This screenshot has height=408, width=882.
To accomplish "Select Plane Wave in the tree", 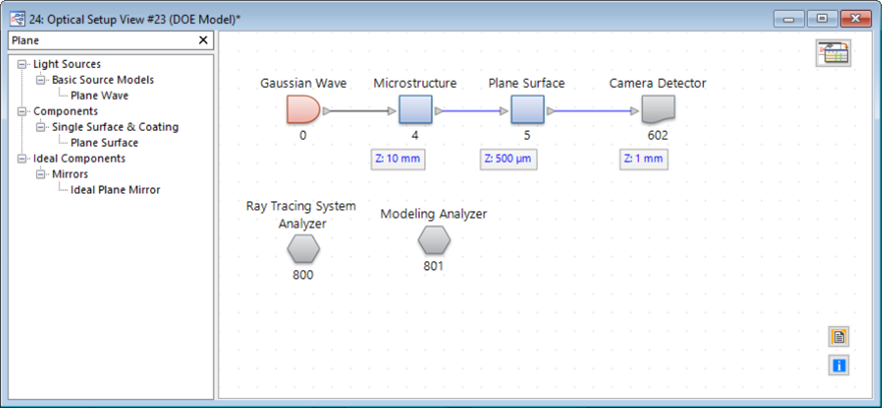I will coord(100,96).
